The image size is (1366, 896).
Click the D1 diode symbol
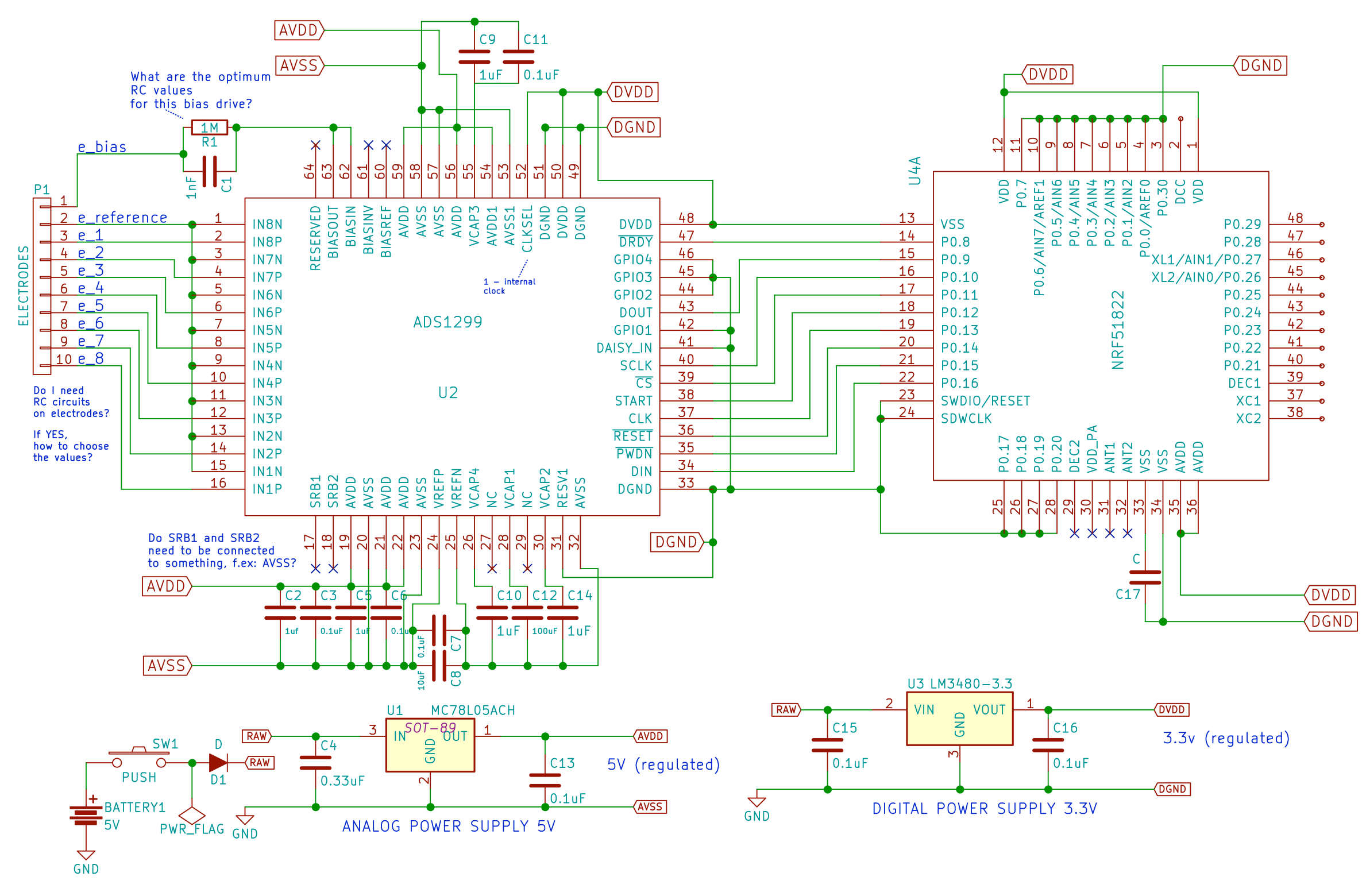tap(218, 763)
